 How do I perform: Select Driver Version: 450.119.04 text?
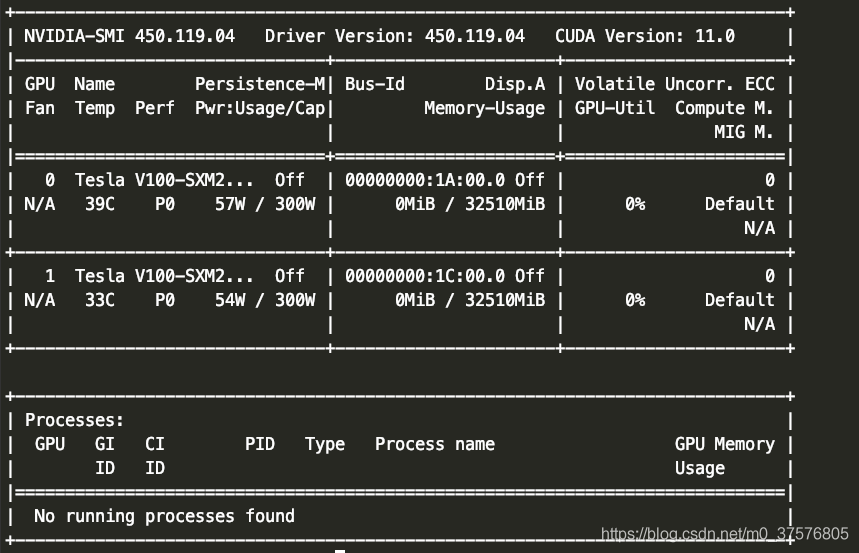click(394, 36)
